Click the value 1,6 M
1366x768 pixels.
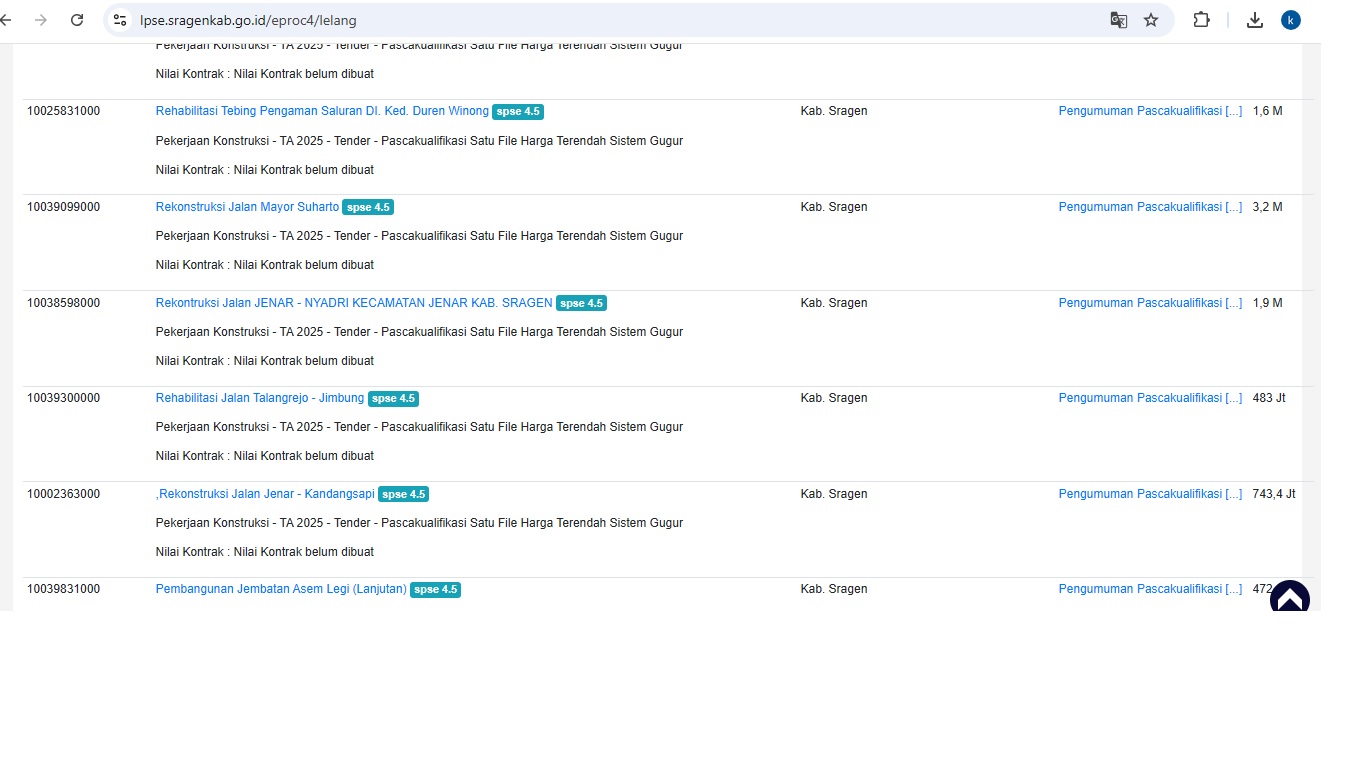pyautogui.click(x=1267, y=111)
